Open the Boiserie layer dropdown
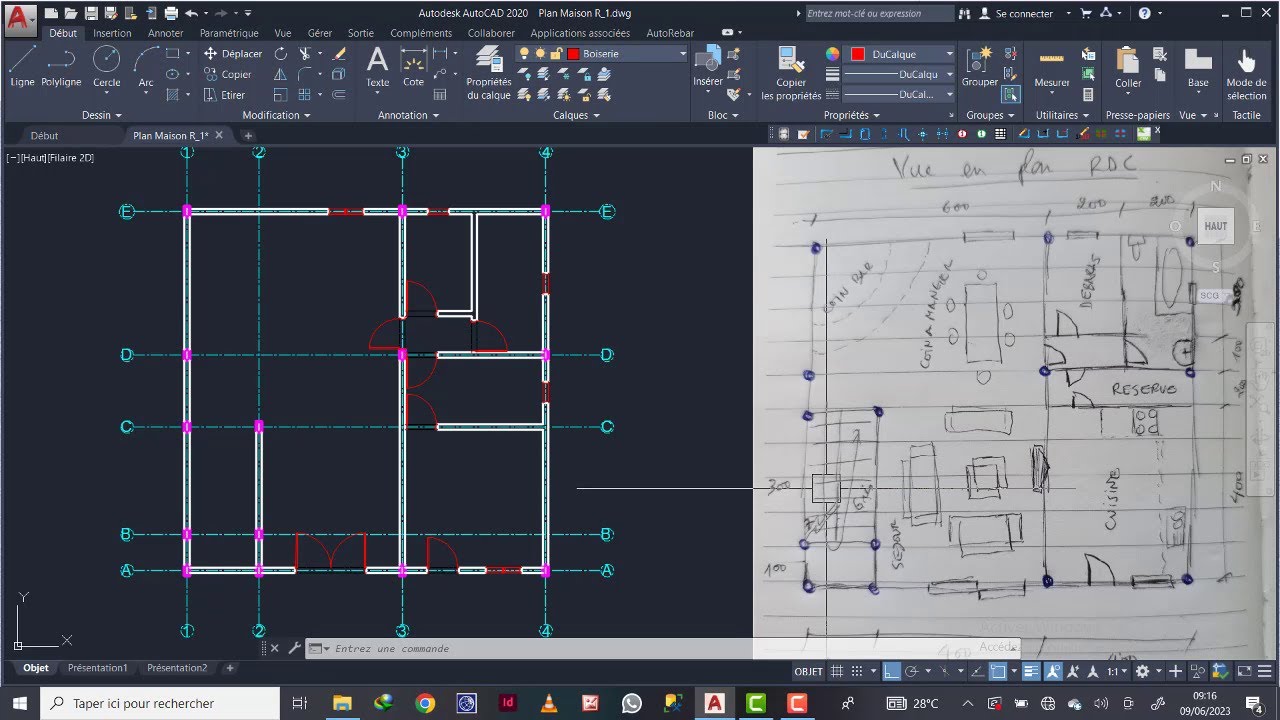The height and width of the screenshot is (720, 1280). [x=682, y=54]
